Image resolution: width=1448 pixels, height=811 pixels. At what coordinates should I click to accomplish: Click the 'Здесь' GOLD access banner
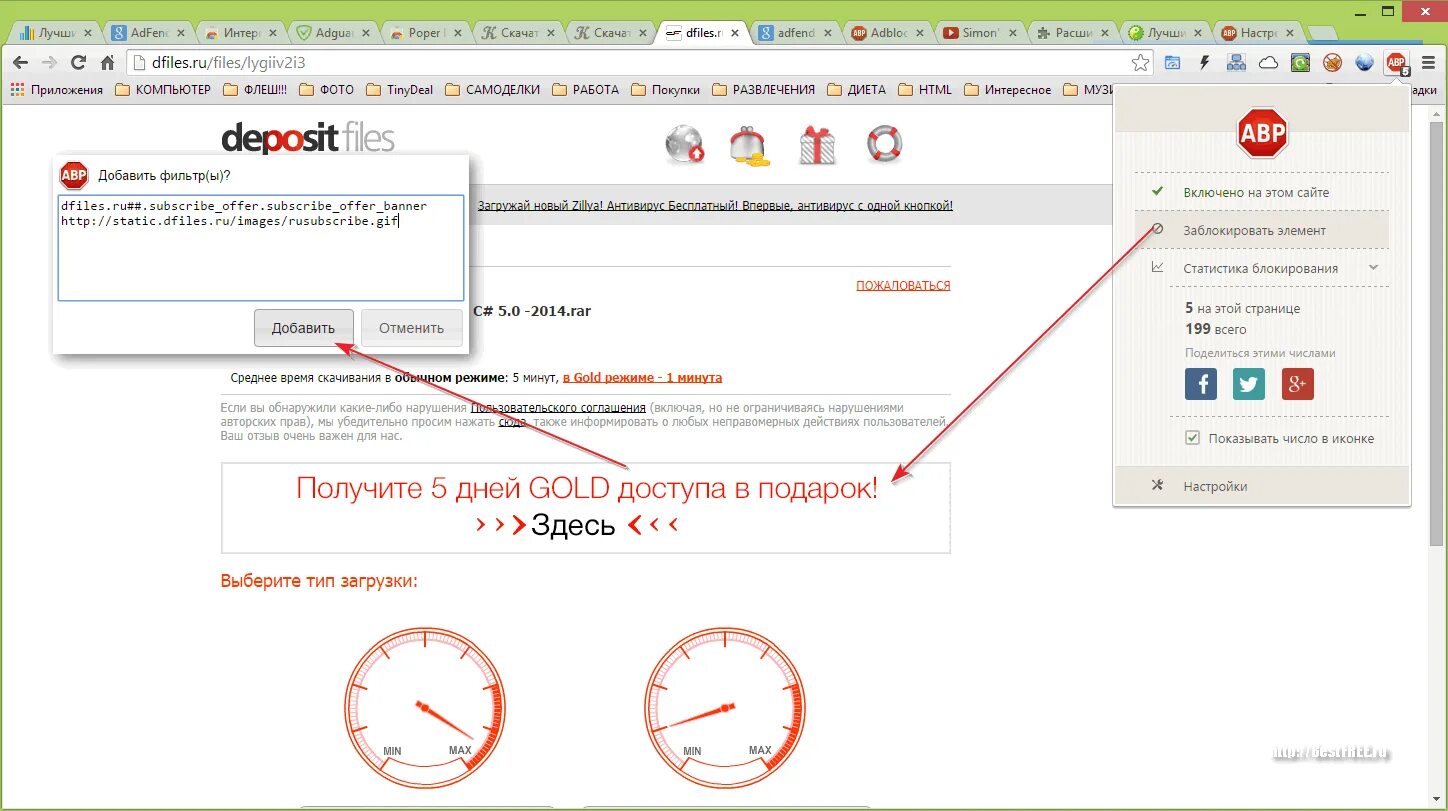tap(586, 508)
